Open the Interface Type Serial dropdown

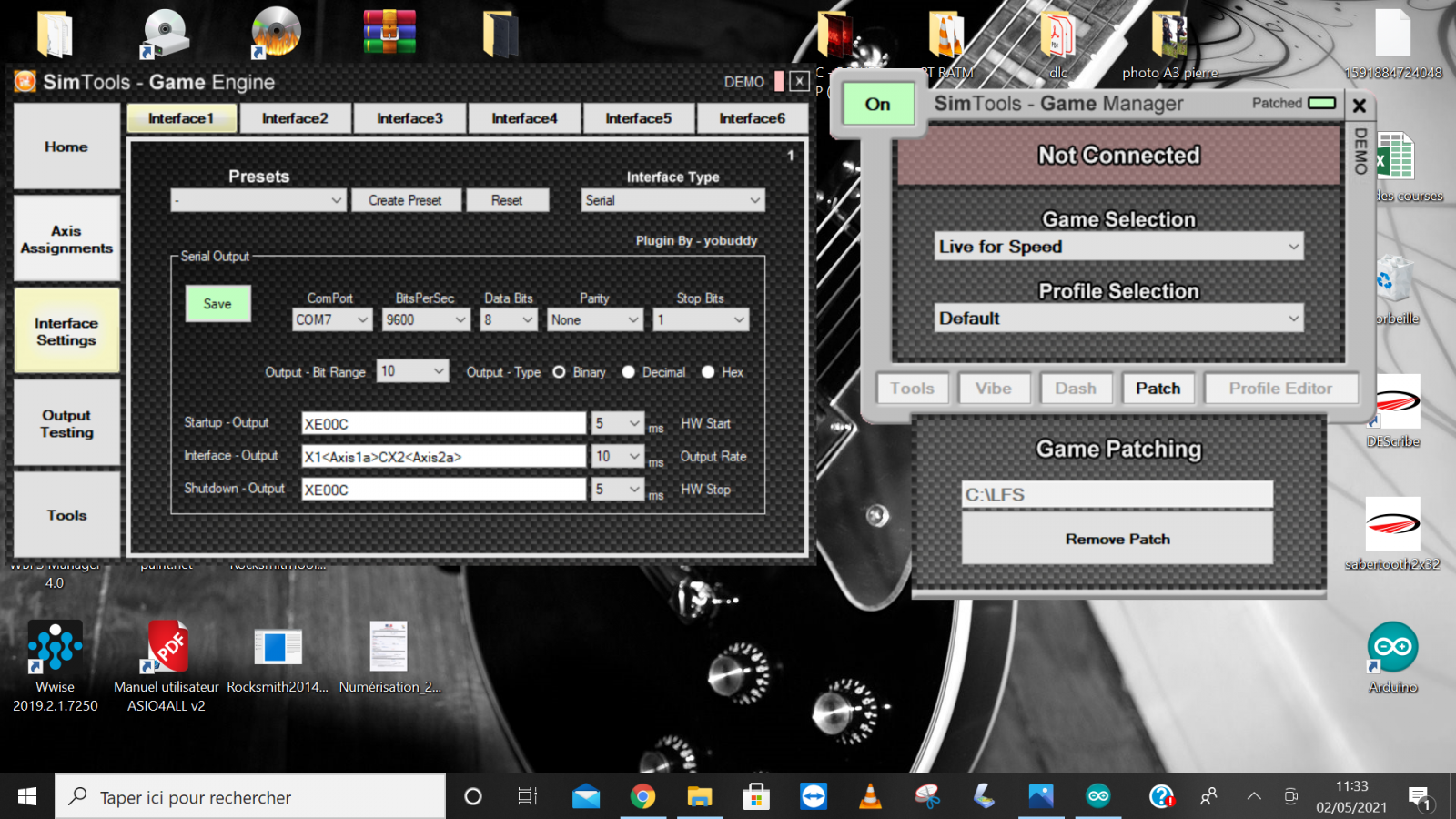coord(673,200)
